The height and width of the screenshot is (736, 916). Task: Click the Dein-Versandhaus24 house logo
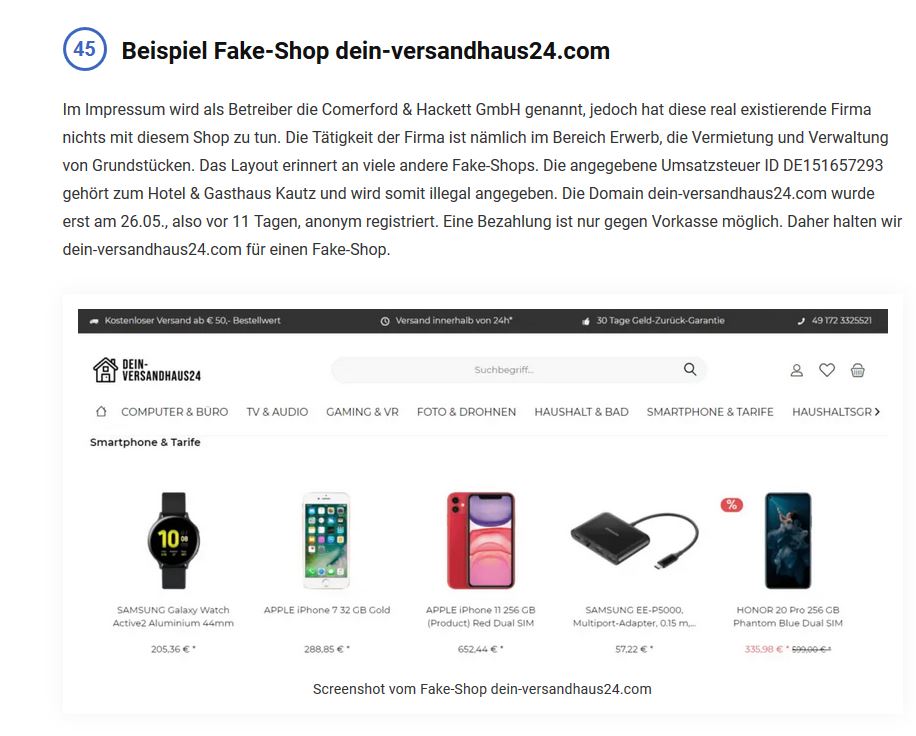coord(147,370)
